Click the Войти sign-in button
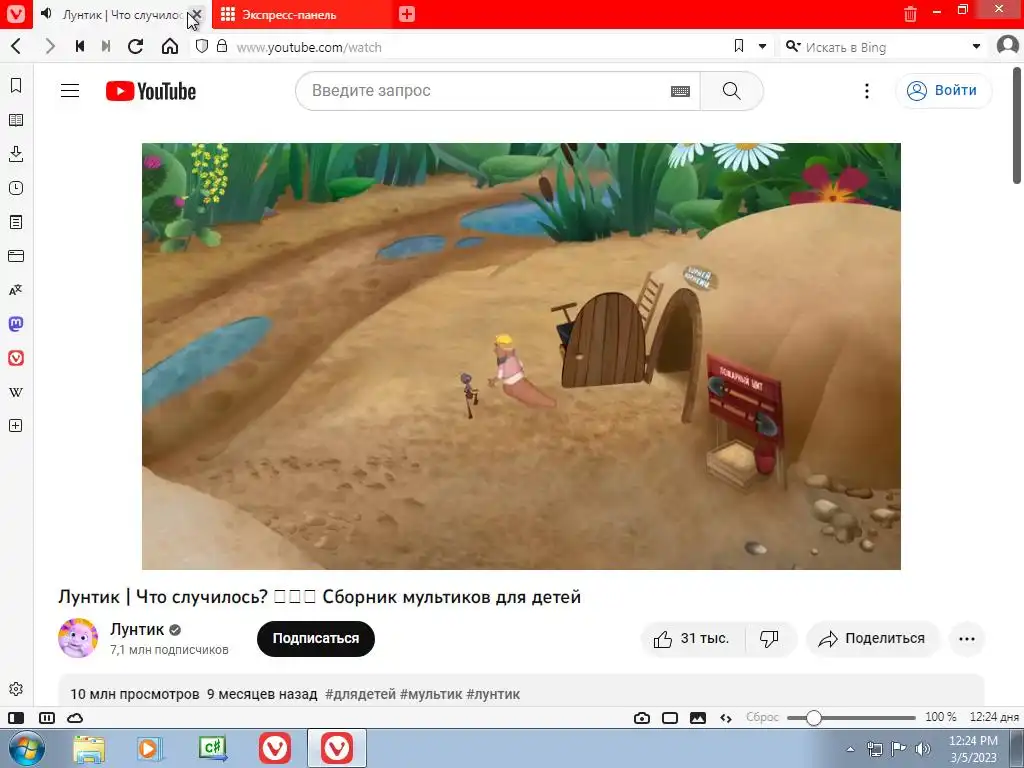1024x768 pixels. point(942,91)
